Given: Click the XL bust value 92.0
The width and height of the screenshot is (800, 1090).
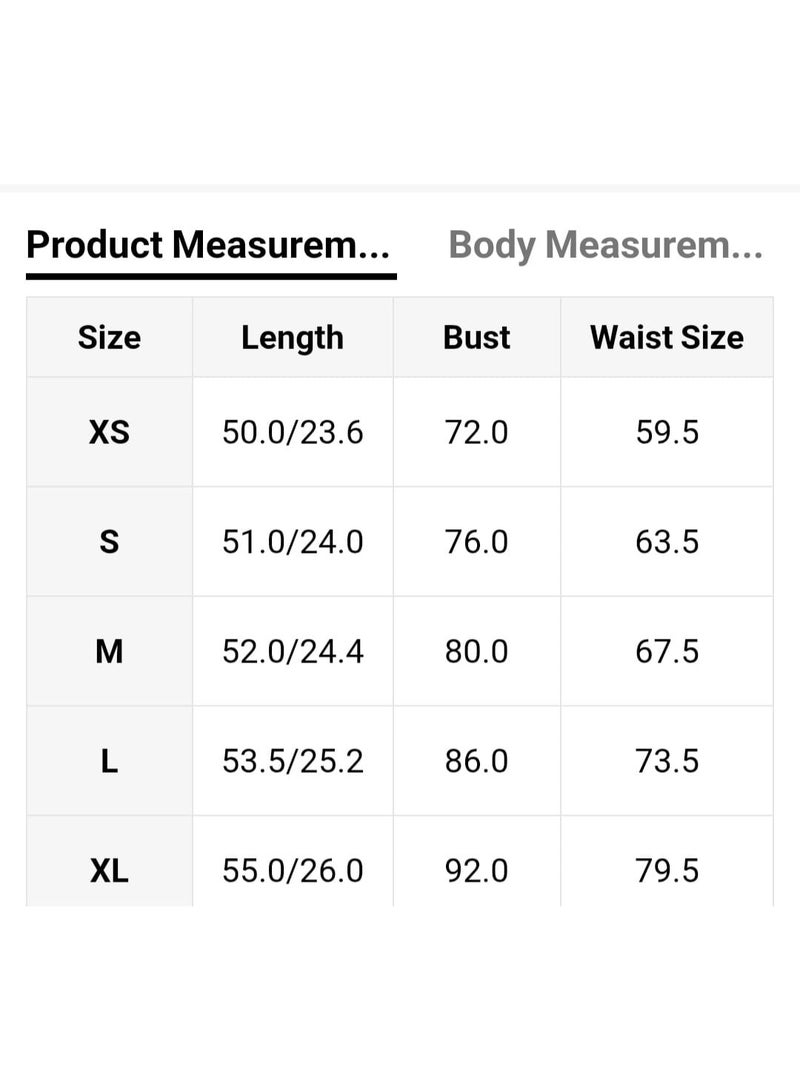Looking at the screenshot, I should pos(477,871).
